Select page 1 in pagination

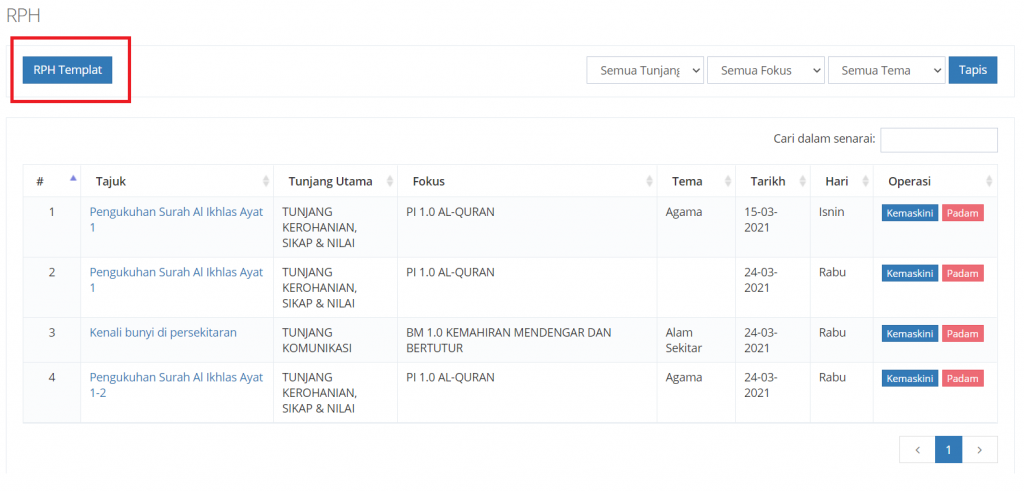[x=948, y=451]
